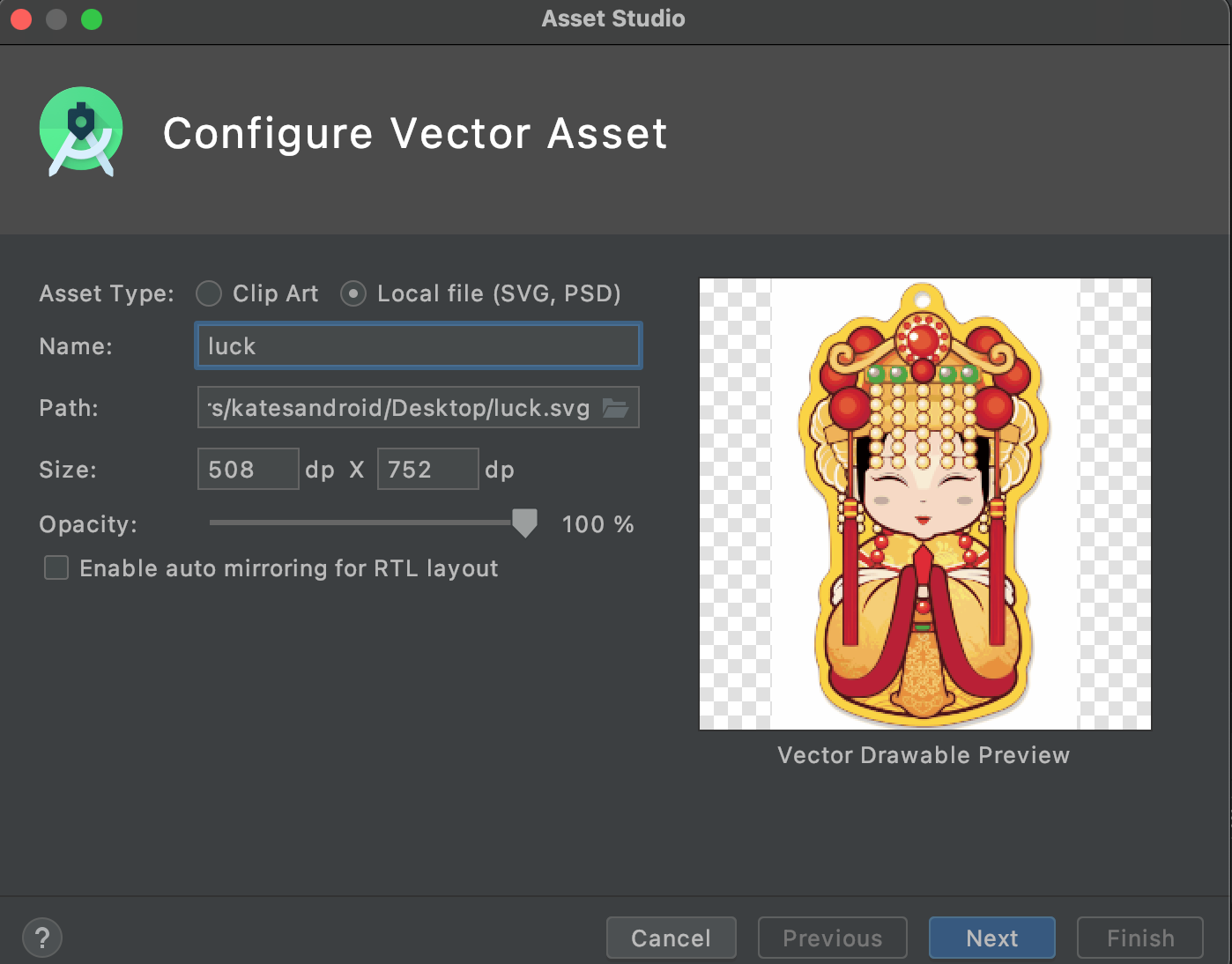
Task: Click the Next button
Action: [x=992, y=938]
